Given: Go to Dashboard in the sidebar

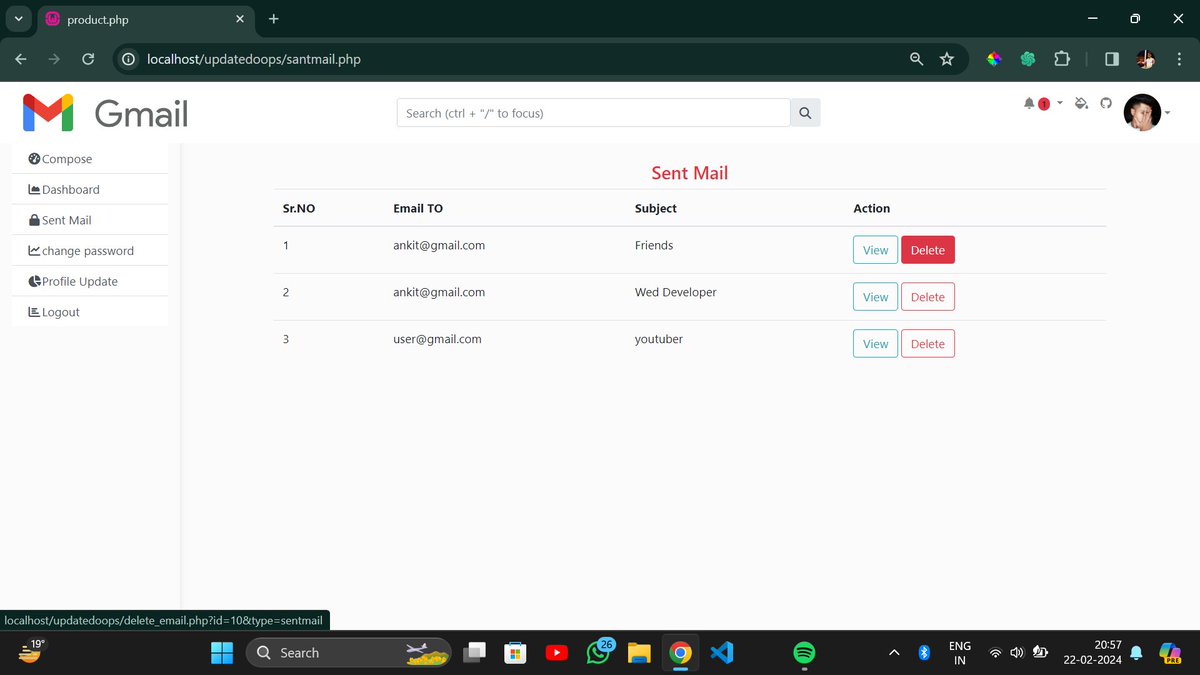Looking at the screenshot, I should [x=90, y=189].
